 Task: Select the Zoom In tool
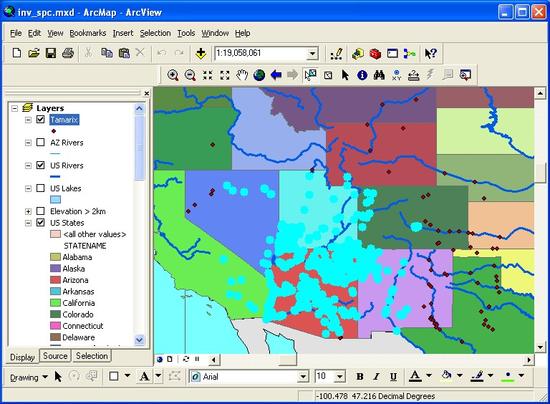tap(173, 75)
